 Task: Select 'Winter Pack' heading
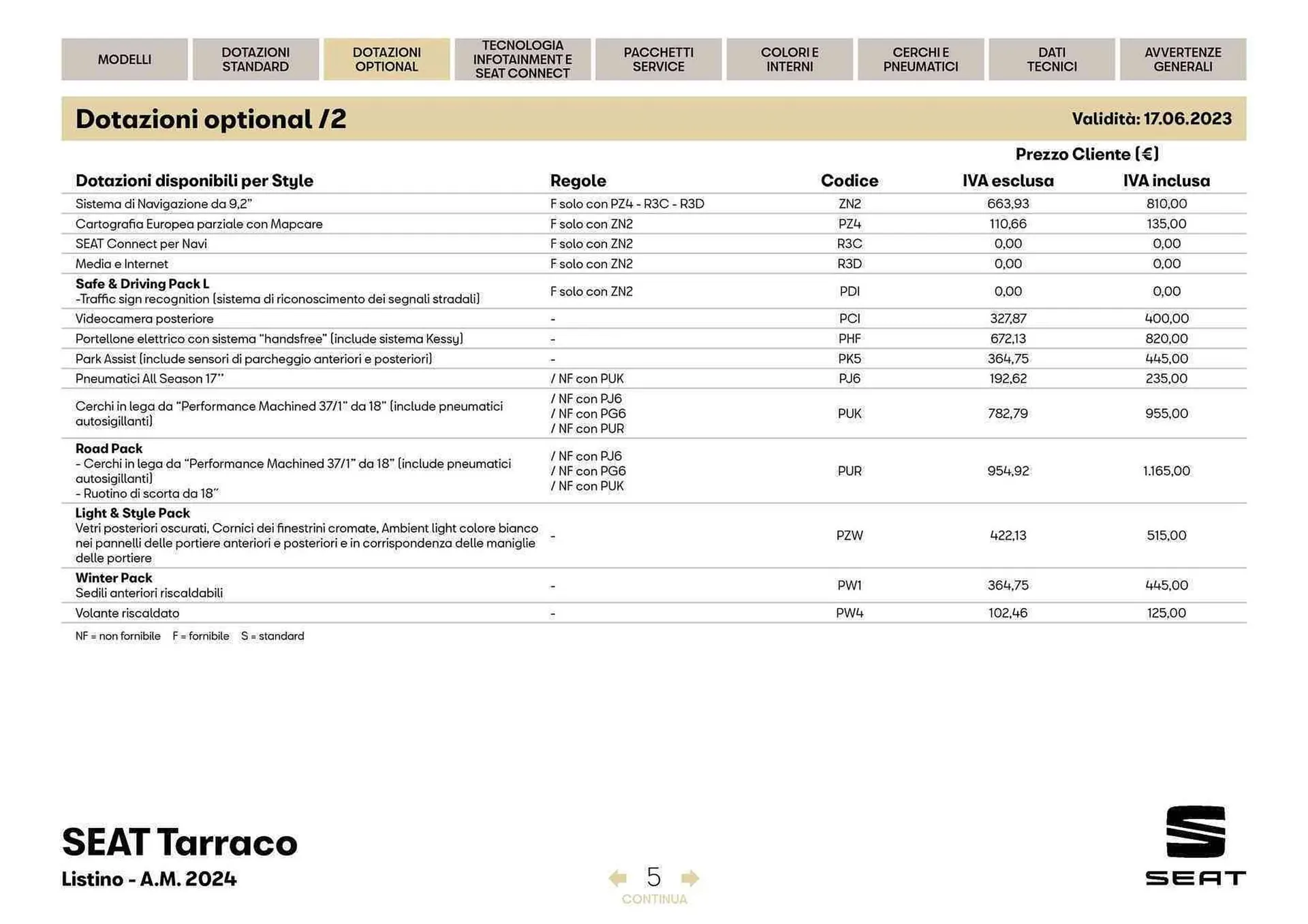point(114,577)
